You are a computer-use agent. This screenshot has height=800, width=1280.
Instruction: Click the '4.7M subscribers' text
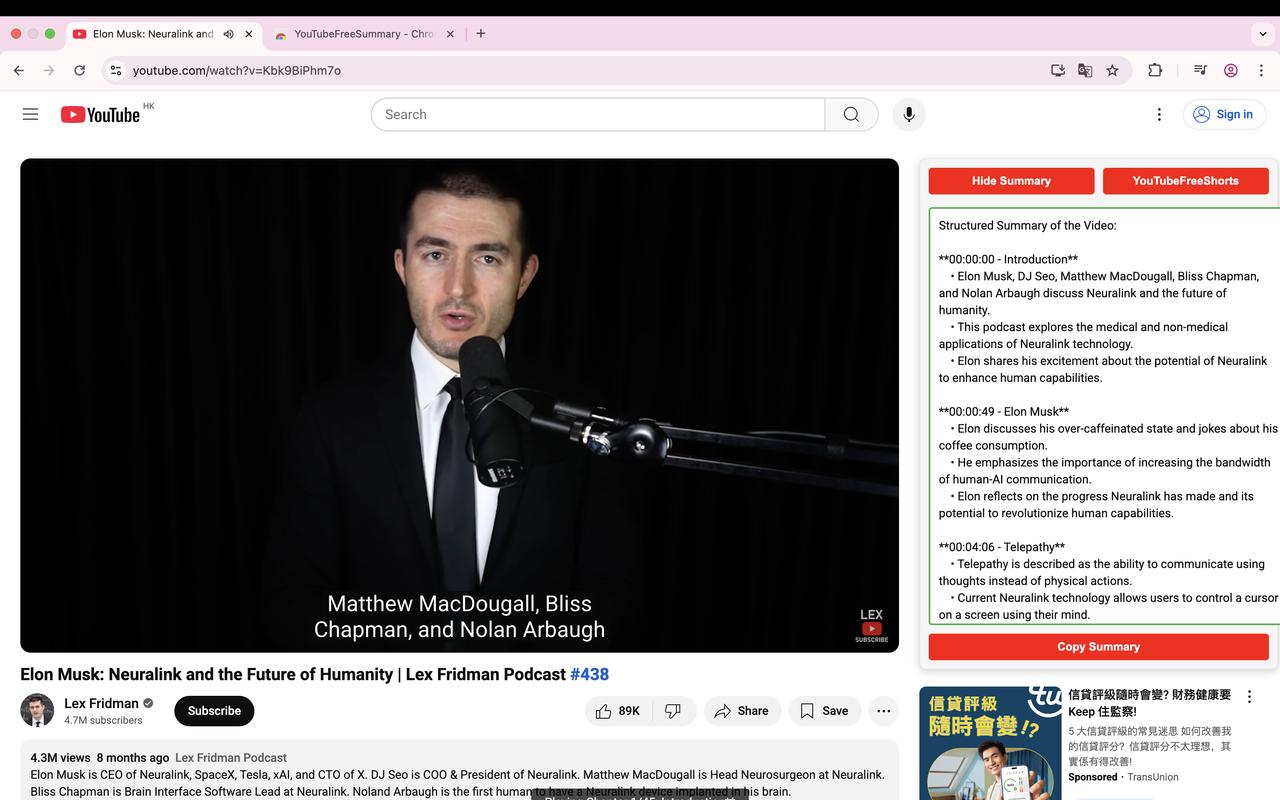coord(103,720)
